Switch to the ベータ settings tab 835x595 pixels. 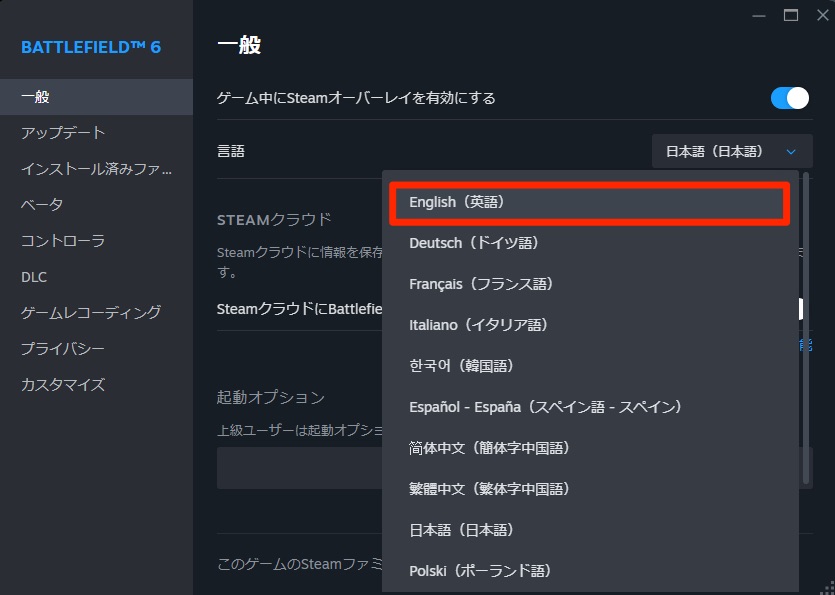click(x=42, y=205)
